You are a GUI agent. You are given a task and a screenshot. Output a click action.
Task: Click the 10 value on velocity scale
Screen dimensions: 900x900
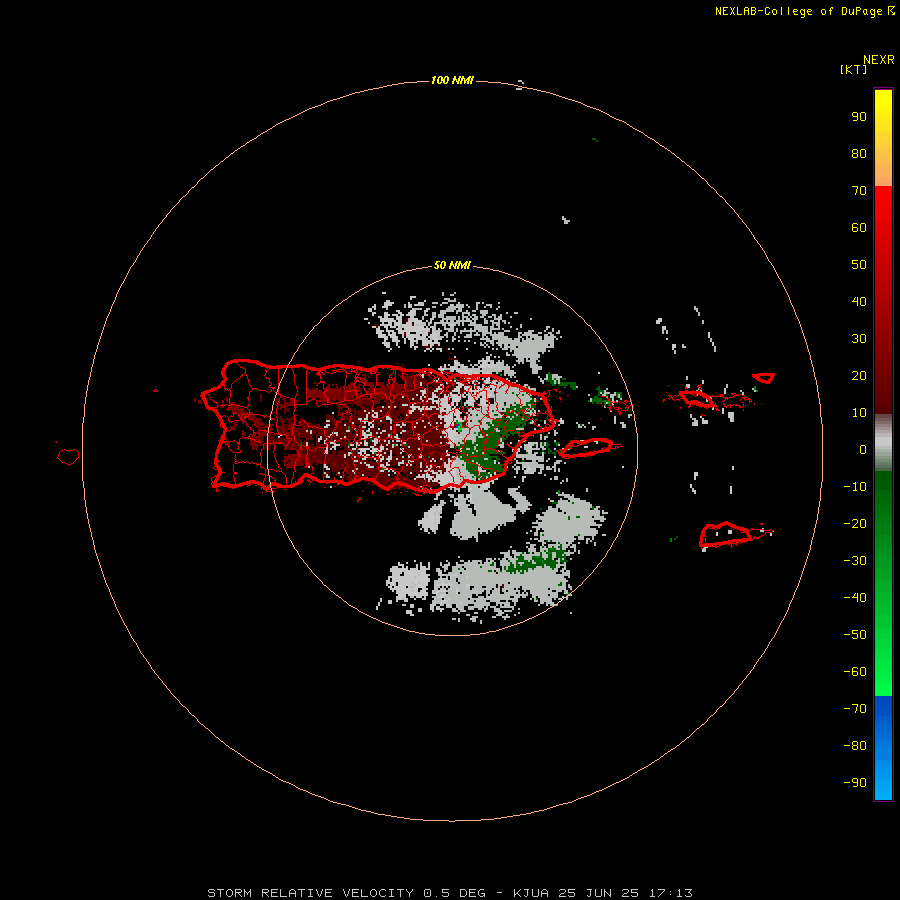click(x=859, y=413)
